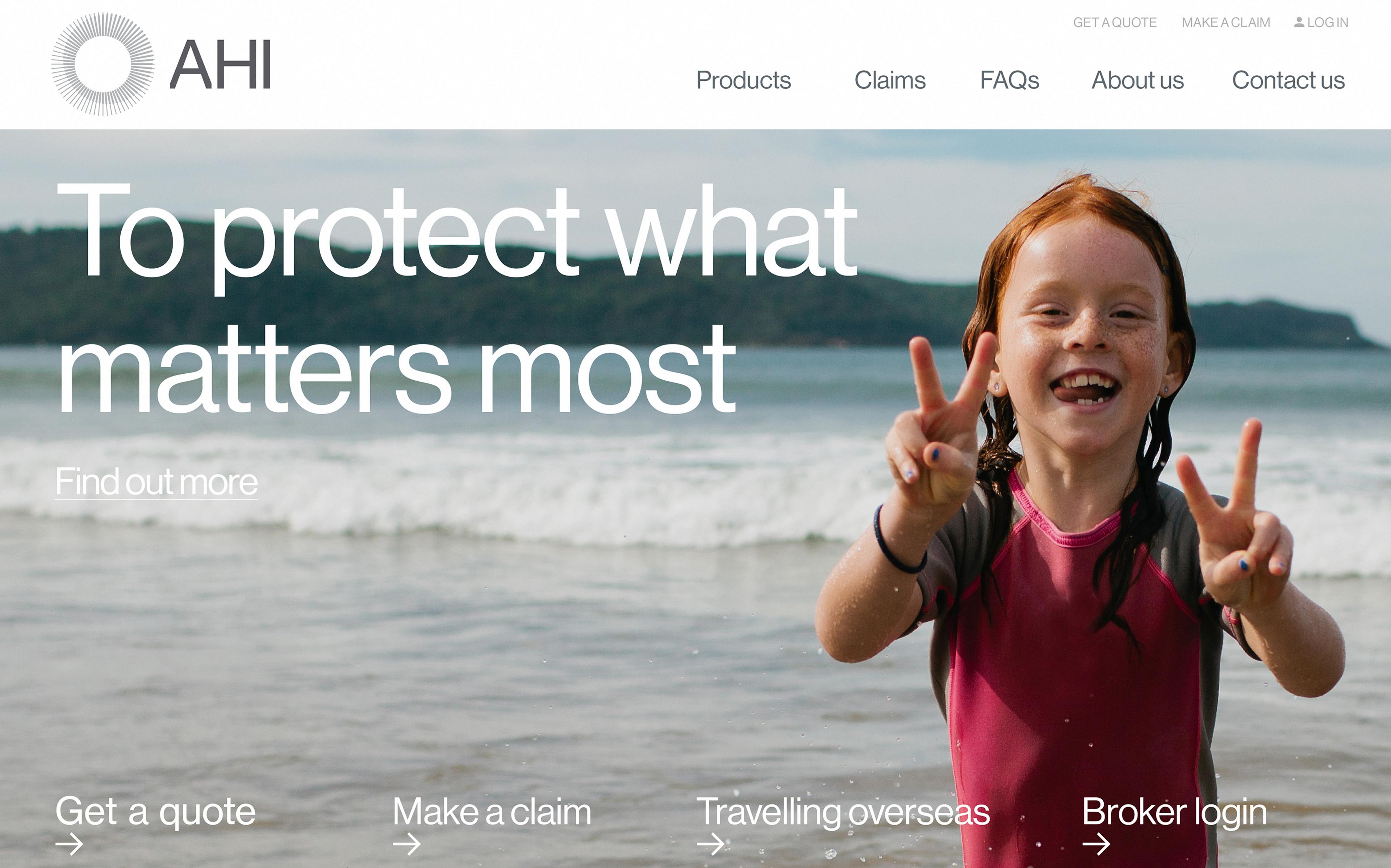Open the Make a claim hero link

492,812
